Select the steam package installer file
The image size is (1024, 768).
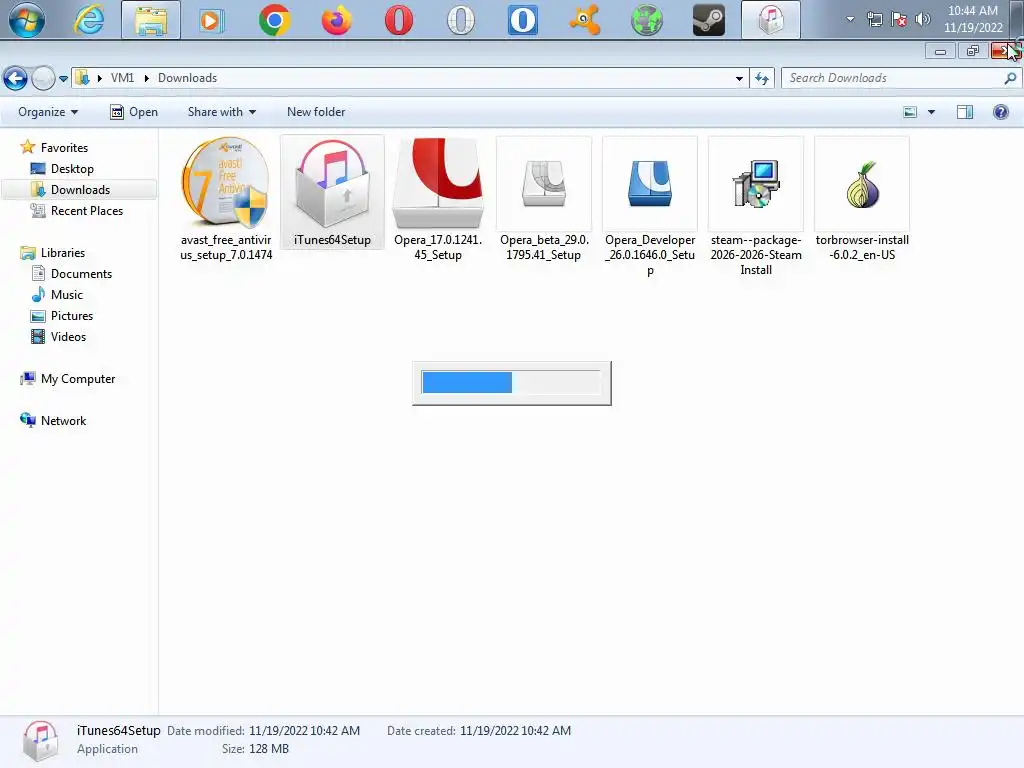point(756,207)
